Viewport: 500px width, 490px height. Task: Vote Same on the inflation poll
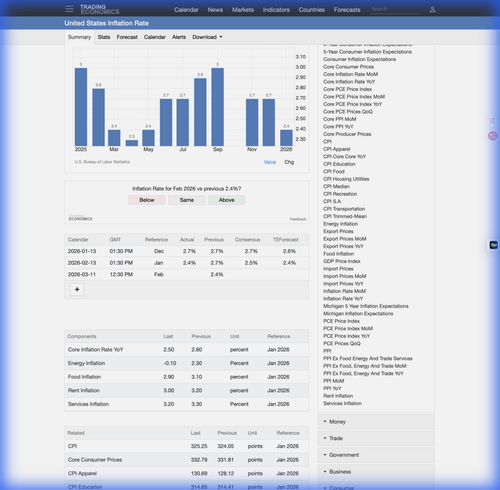click(187, 200)
